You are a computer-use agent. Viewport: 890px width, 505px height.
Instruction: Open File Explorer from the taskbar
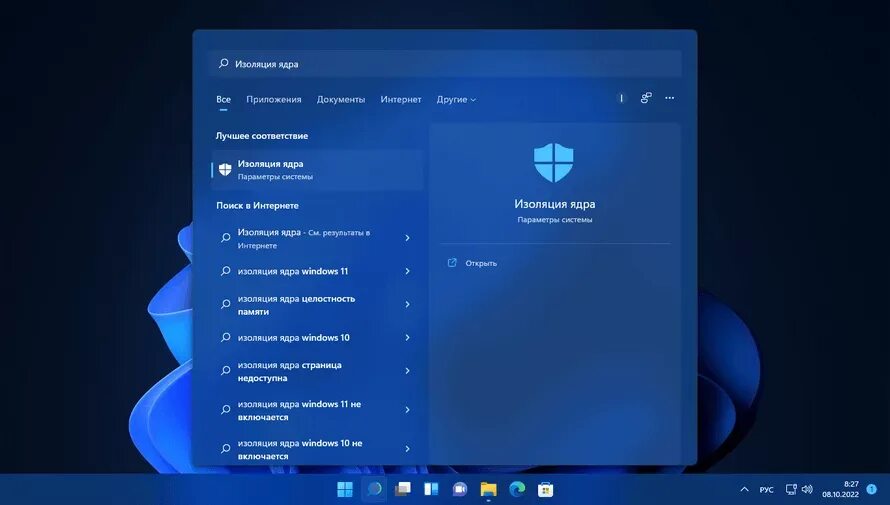pyautogui.click(x=488, y=489)
